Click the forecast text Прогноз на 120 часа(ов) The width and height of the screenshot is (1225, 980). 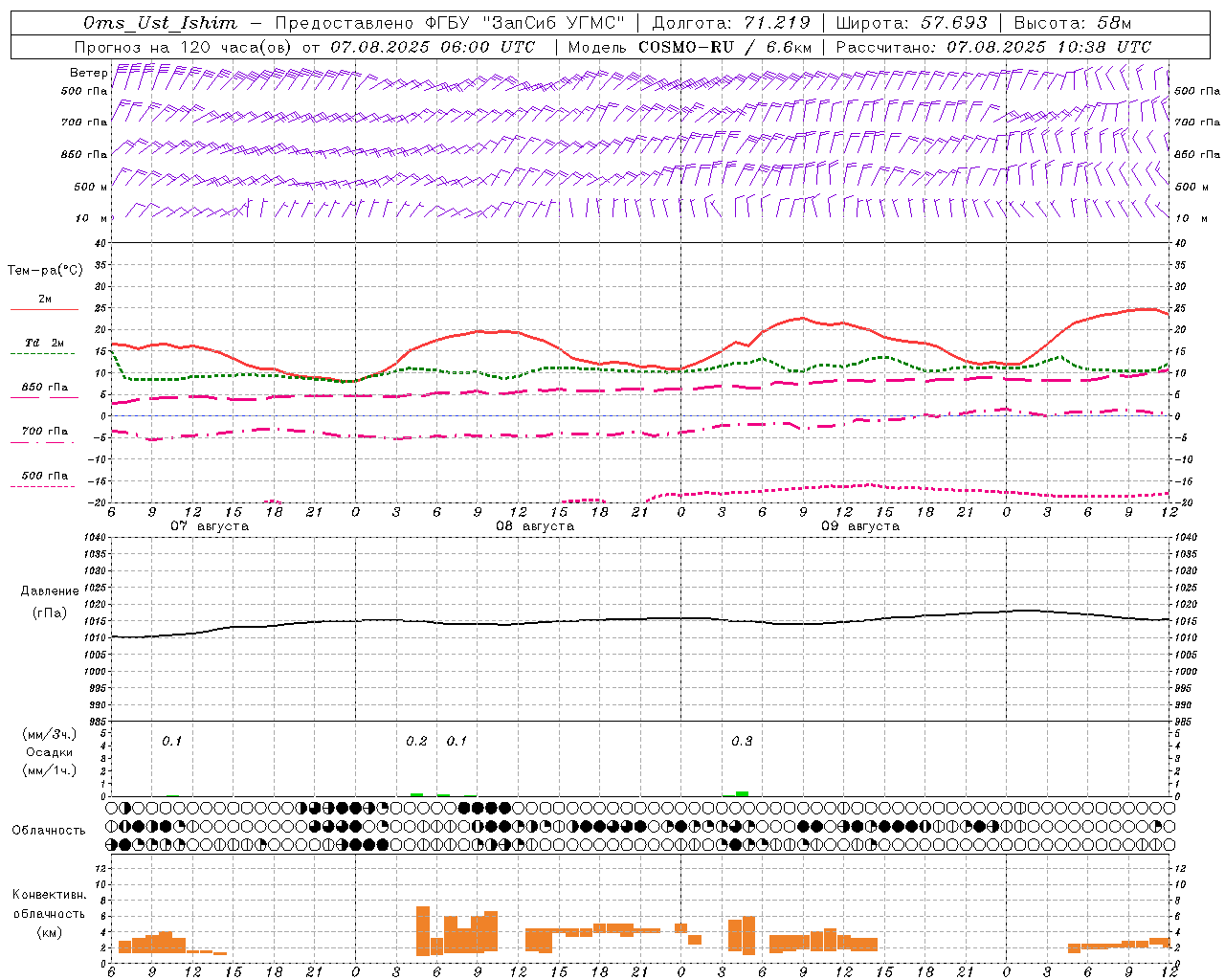click(x=184, y=47)
